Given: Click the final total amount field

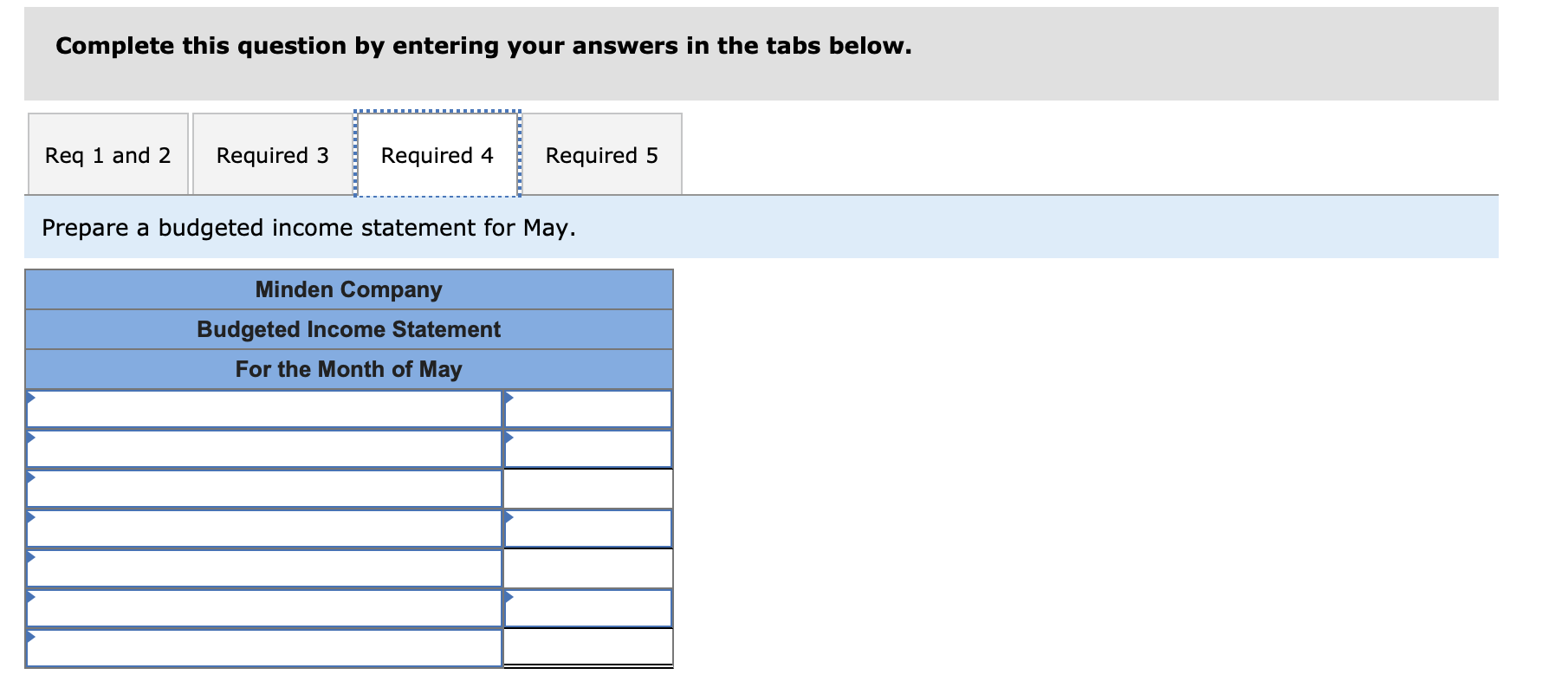Looking at the screenshot, I should (x=589, y=647).
